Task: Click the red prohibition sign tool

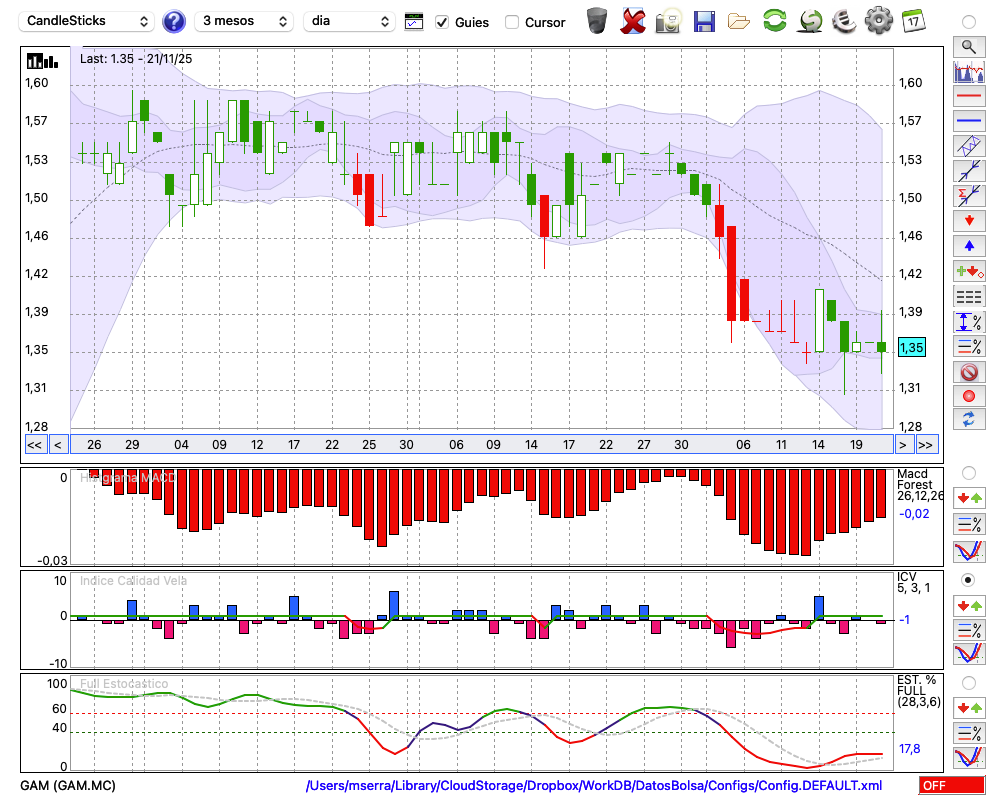Action: click(x=968, y=372)
